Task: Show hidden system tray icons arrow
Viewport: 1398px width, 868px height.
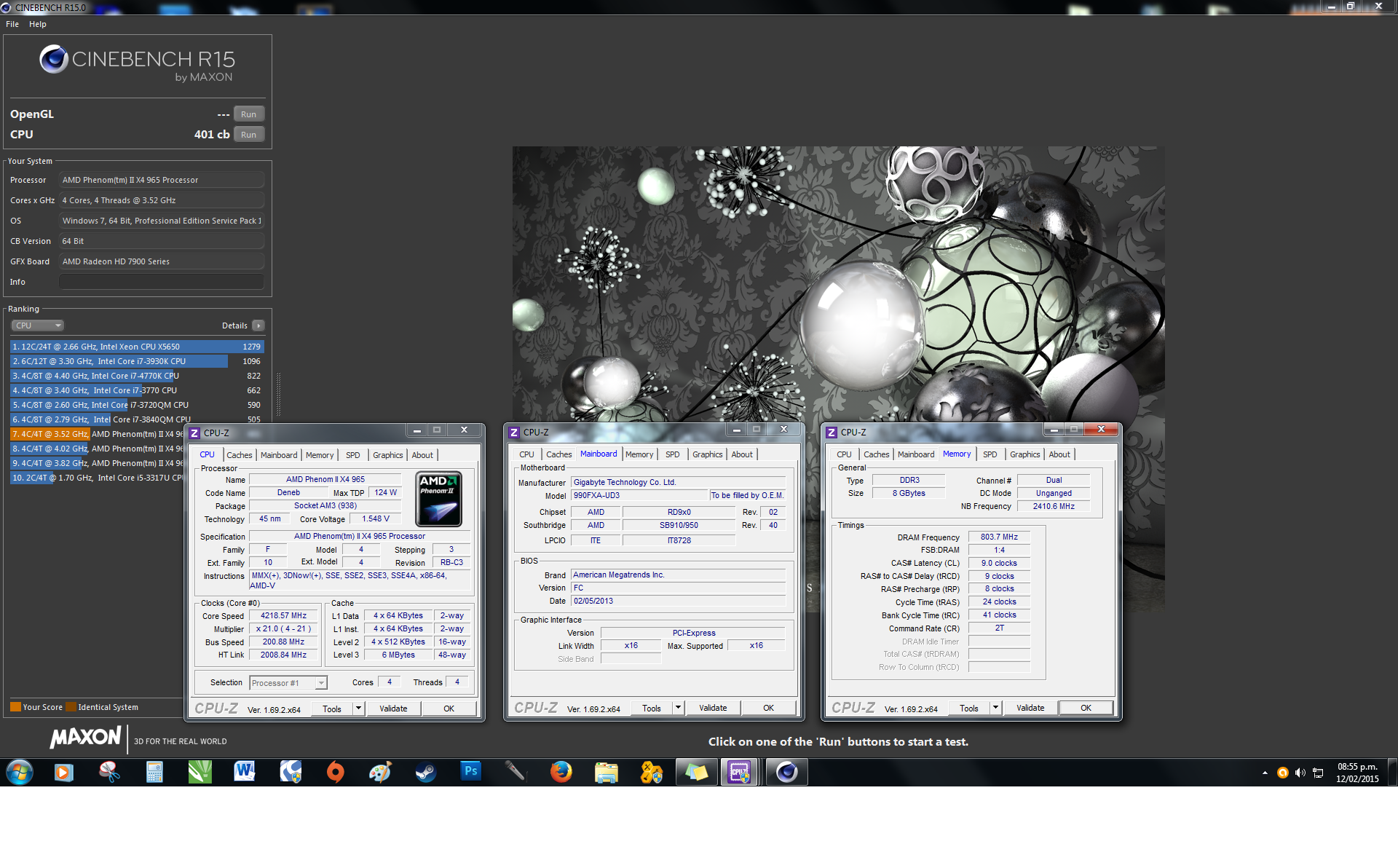Action: (1265, 773)
